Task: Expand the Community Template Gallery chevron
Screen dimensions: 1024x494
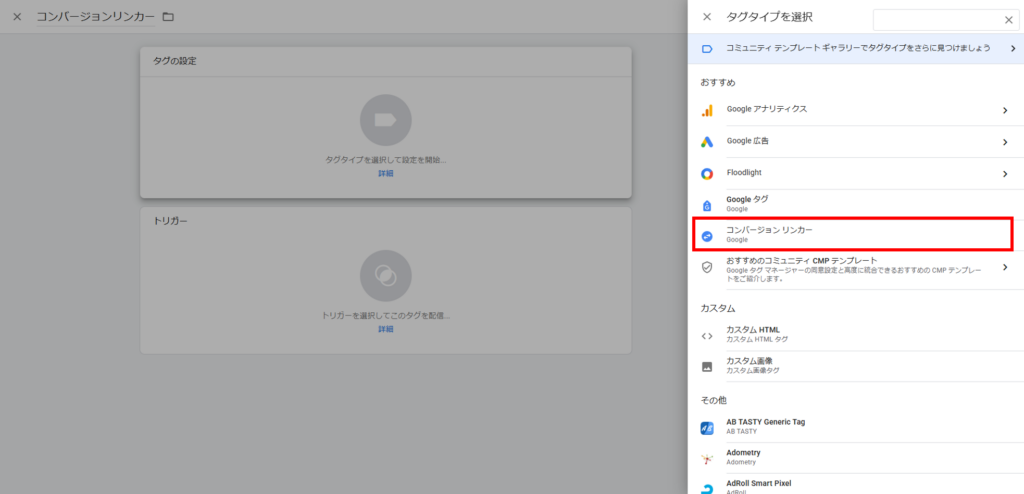Action: click(1013, 48)
